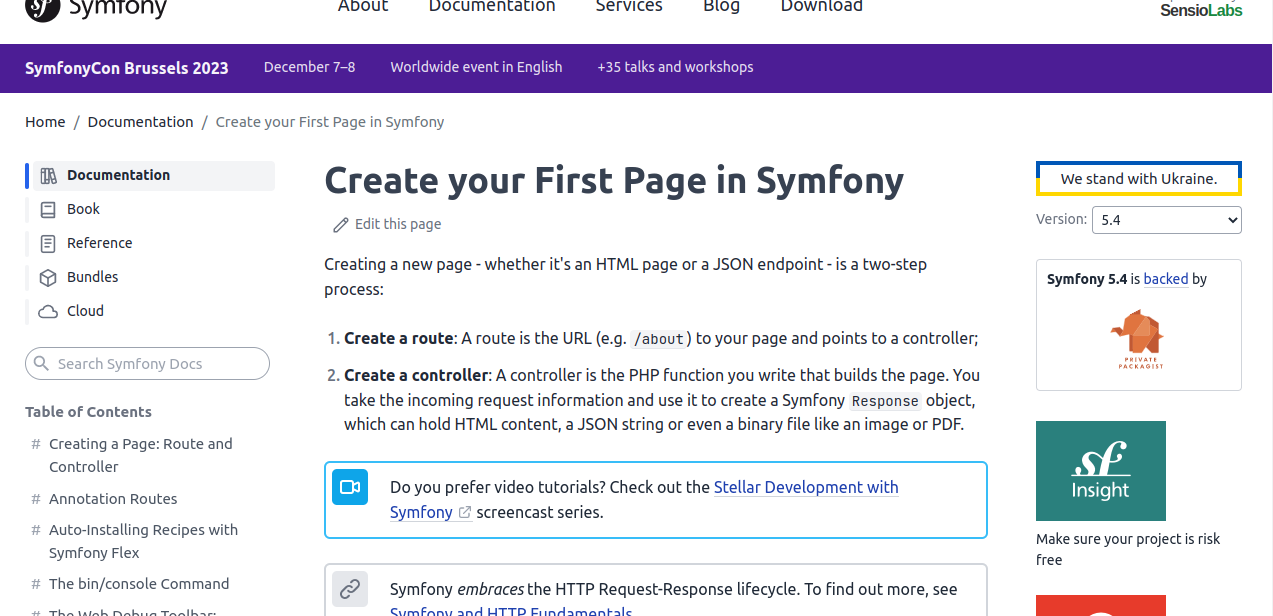Open the Blog menu item
The width and height of the screenshot is (1273, 616).
pyautogui.click(x=721, y=6)
